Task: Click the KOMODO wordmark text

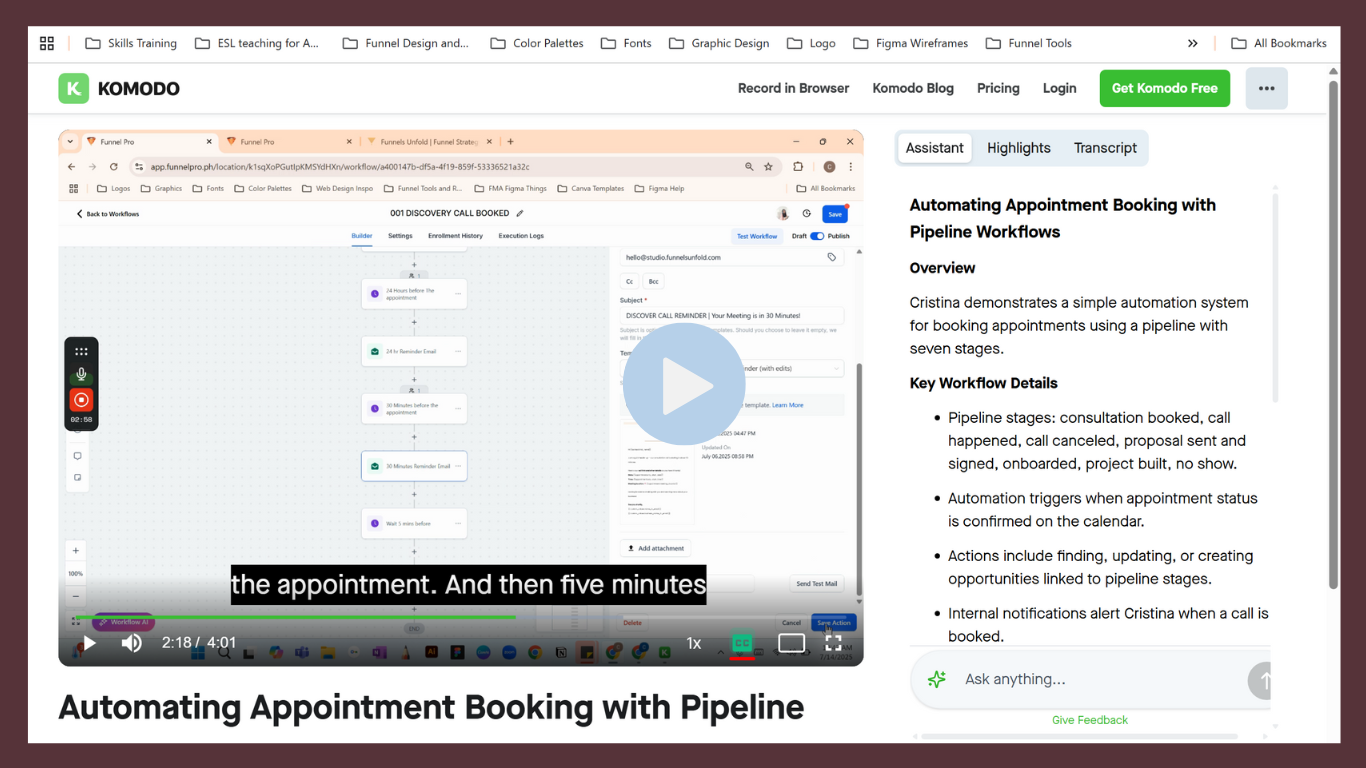Action: tap(139, 88)
